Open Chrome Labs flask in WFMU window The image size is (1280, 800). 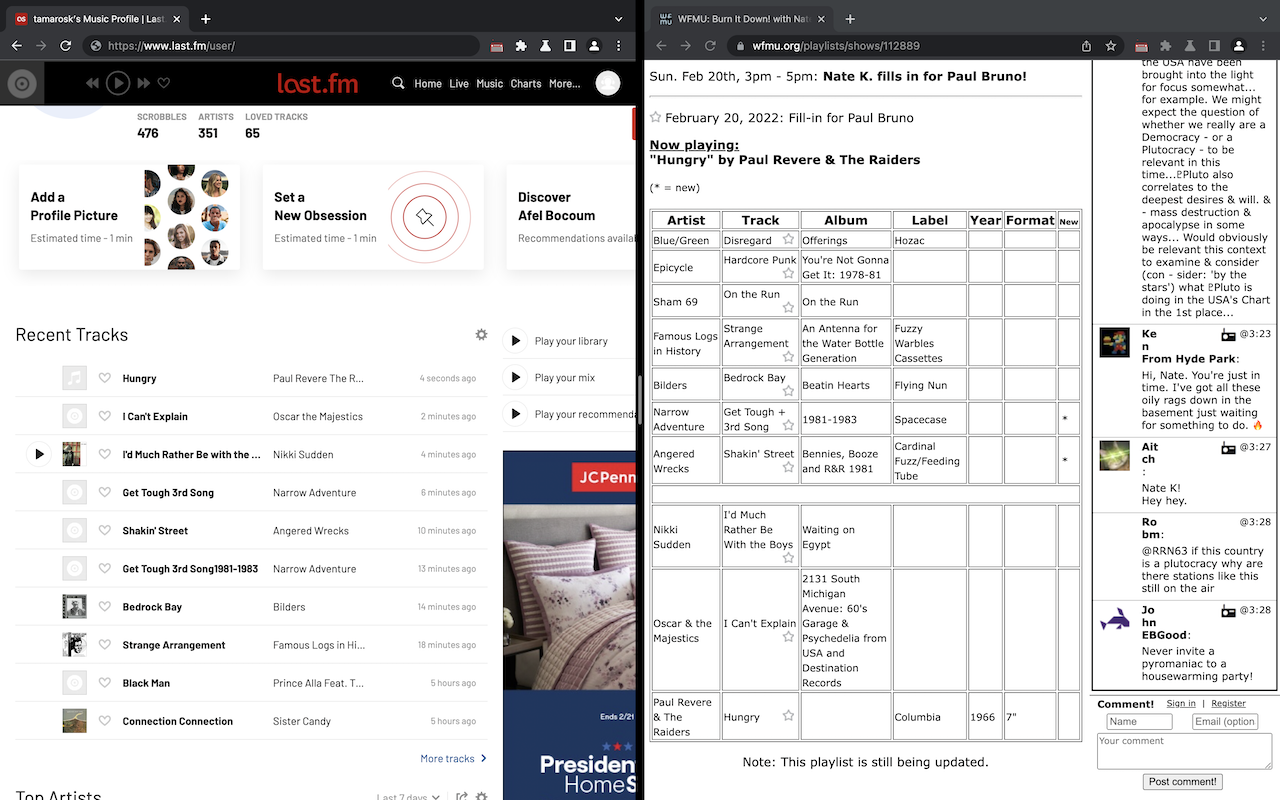(1190, 46)
